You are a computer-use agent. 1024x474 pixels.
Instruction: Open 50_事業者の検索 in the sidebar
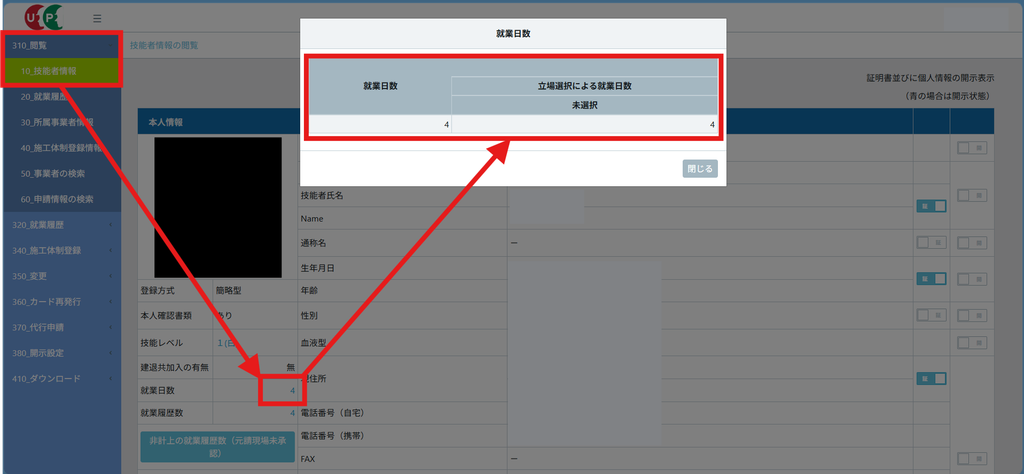(61, 174)
